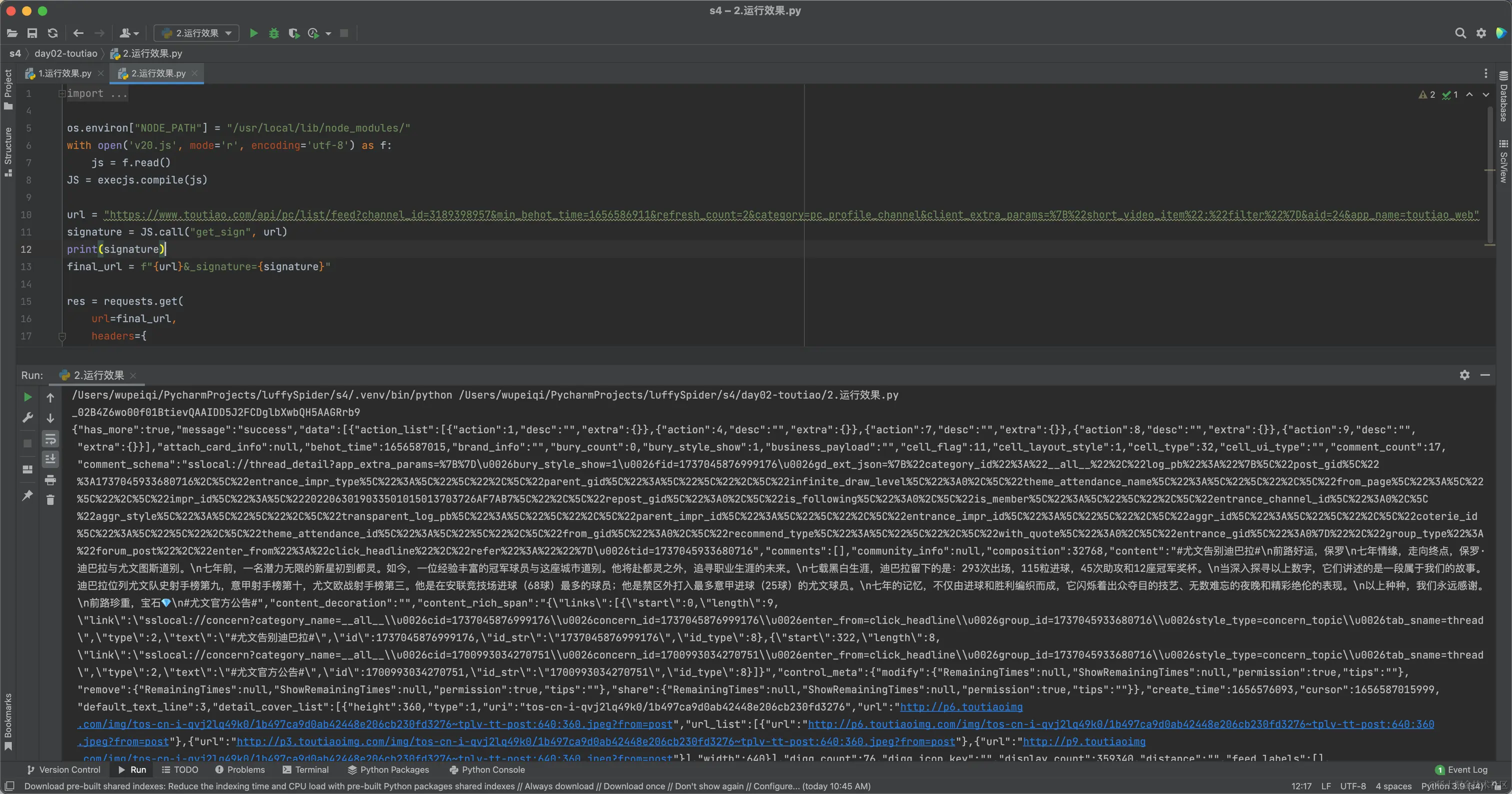Toggle scroll to end of console
Viewport: 1512px width, 794px height.
pos(50,459)
